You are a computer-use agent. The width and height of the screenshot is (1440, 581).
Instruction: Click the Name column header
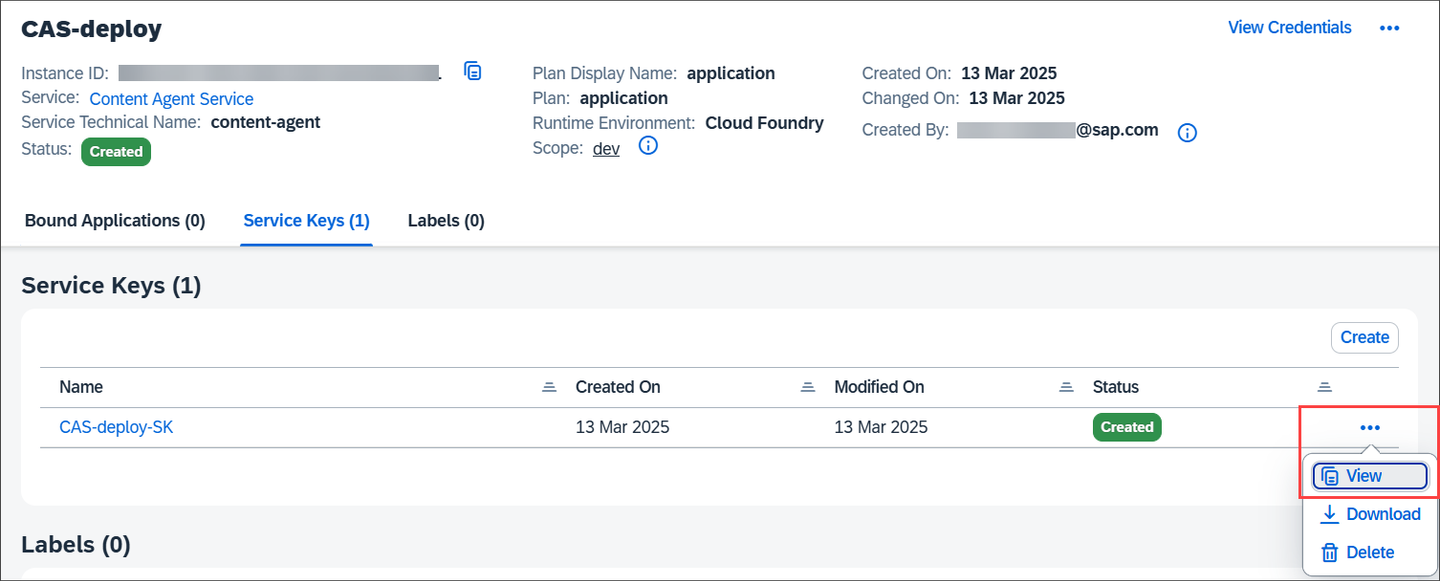point(81,387)
